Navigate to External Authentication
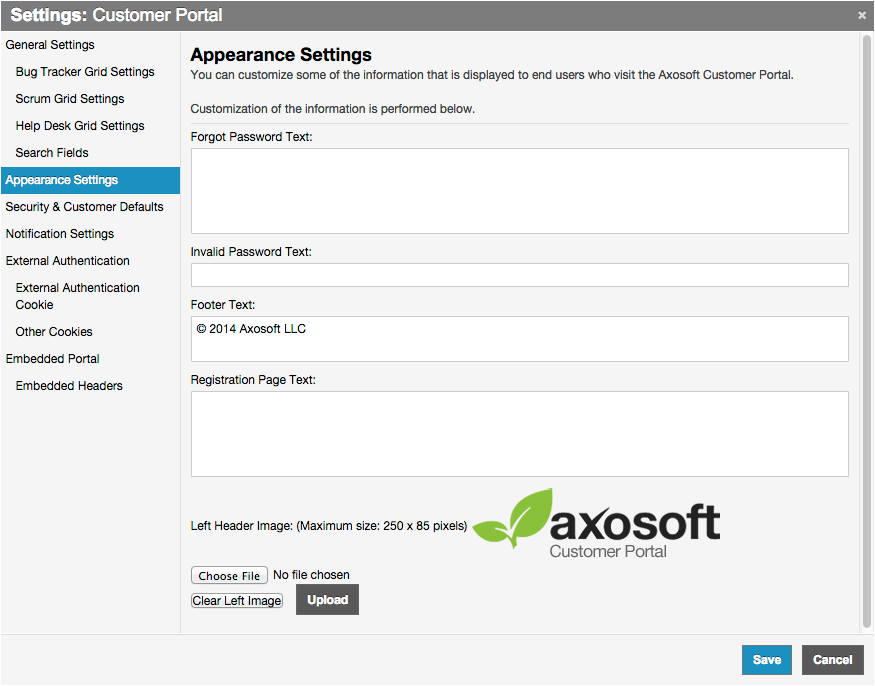Image resolution: width=875 pixels, height=686 pixels. pos(68,261)
